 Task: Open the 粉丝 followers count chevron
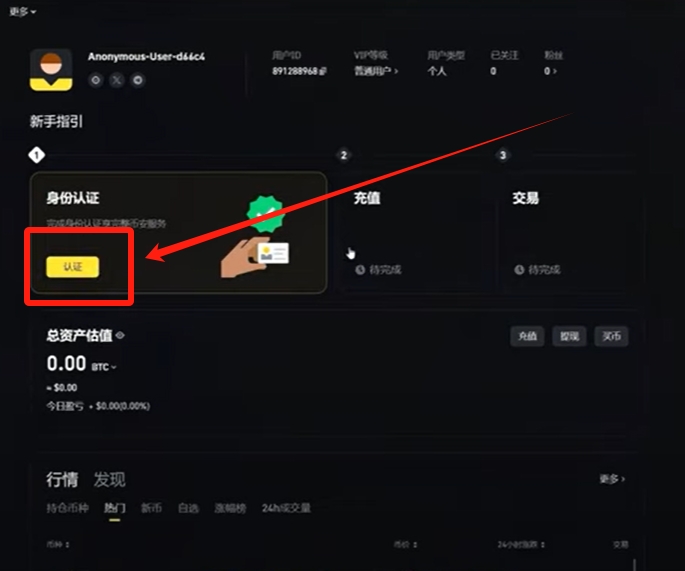(555, 71)
